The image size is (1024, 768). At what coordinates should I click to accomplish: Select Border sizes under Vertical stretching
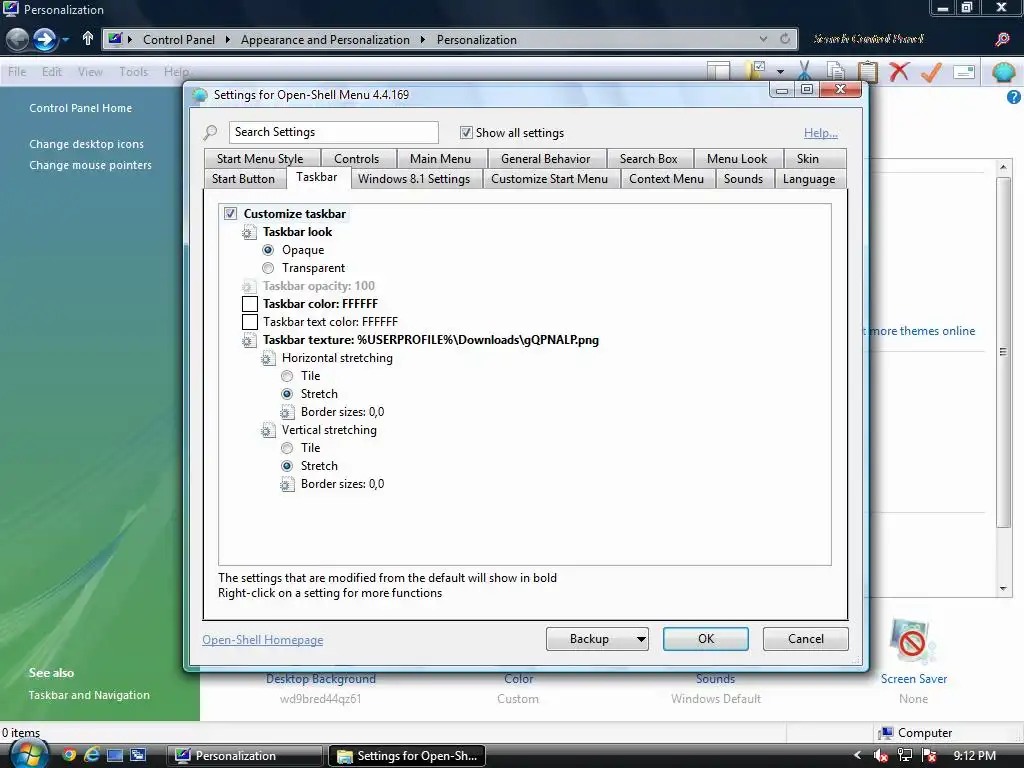tap(342, 484)
